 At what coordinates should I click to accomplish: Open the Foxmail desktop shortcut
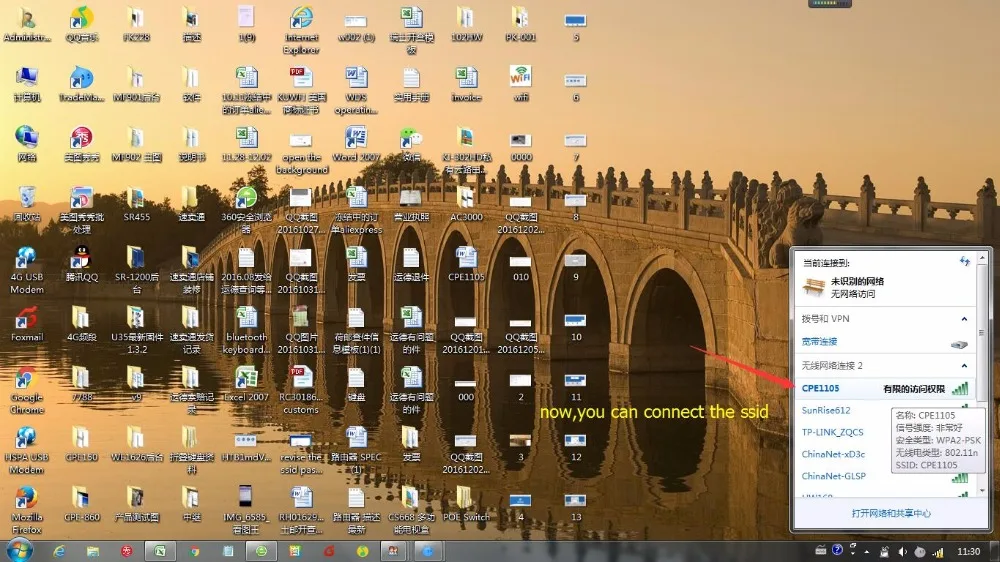(x=27, y=324)
